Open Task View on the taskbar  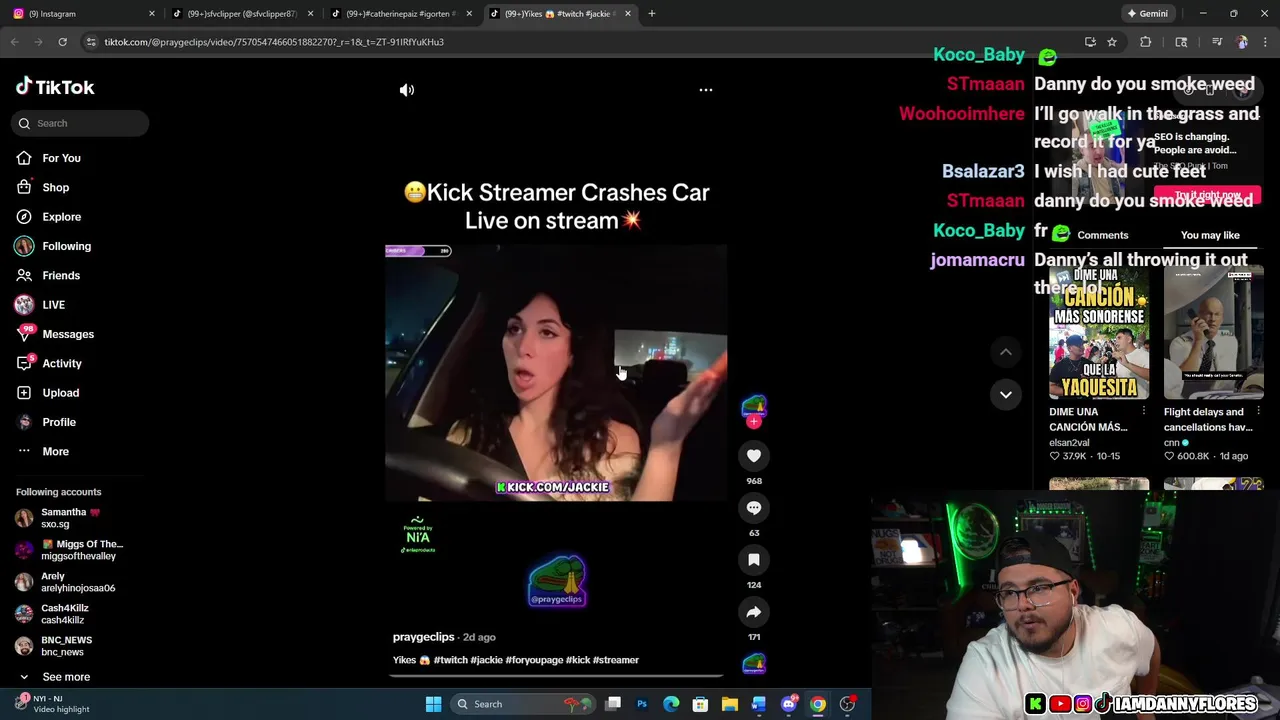coord(613,704)
